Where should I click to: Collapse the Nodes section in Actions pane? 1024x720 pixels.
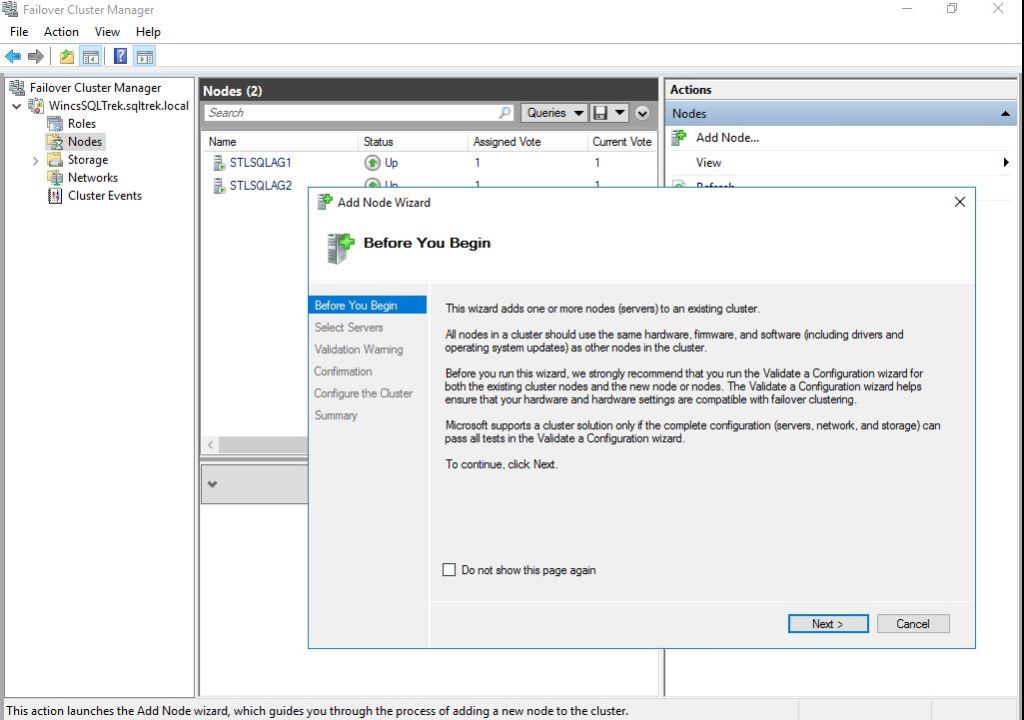[1005, 114]
